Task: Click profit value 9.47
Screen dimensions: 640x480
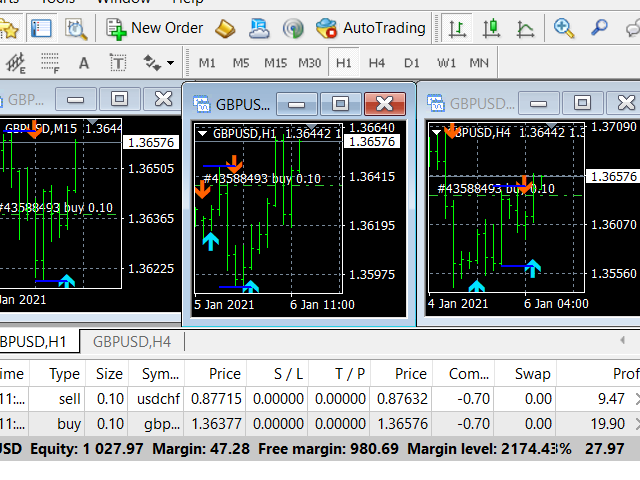Action: tap(611, 399)
